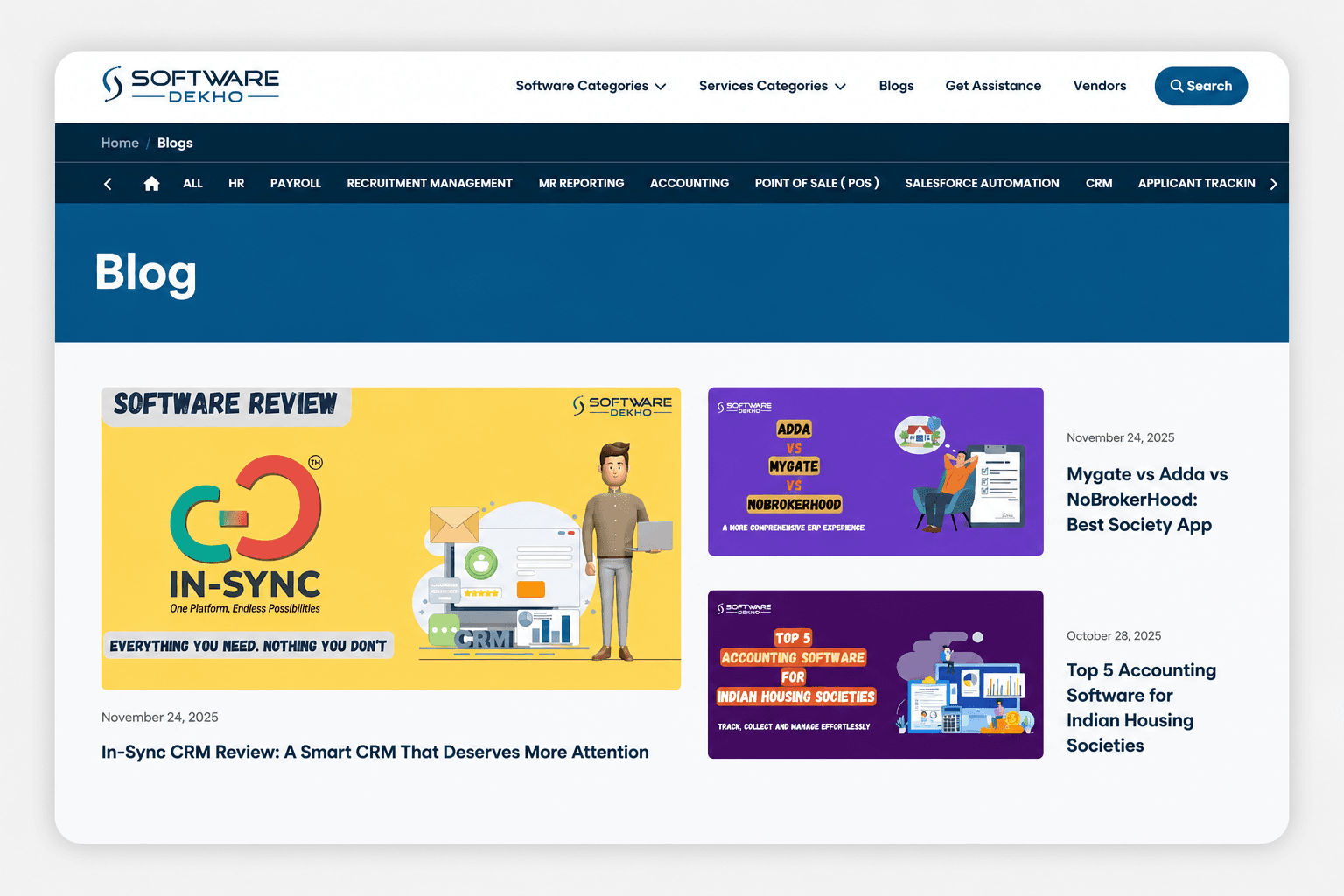The image size is (1344, 896).
Task: Click the right arrow in category bar
Action: pos(1273,184)
